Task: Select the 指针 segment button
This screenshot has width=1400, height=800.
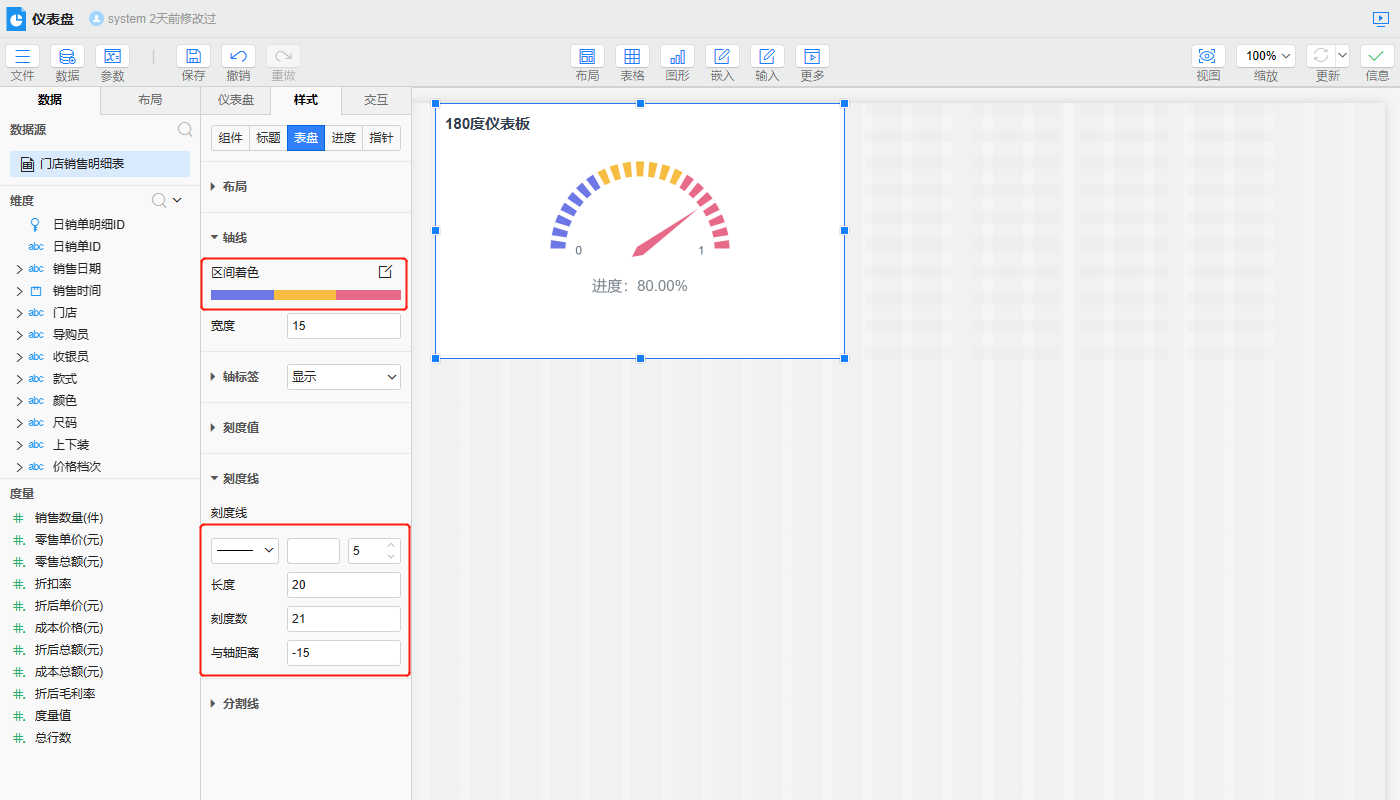Action: click(381, 138)
